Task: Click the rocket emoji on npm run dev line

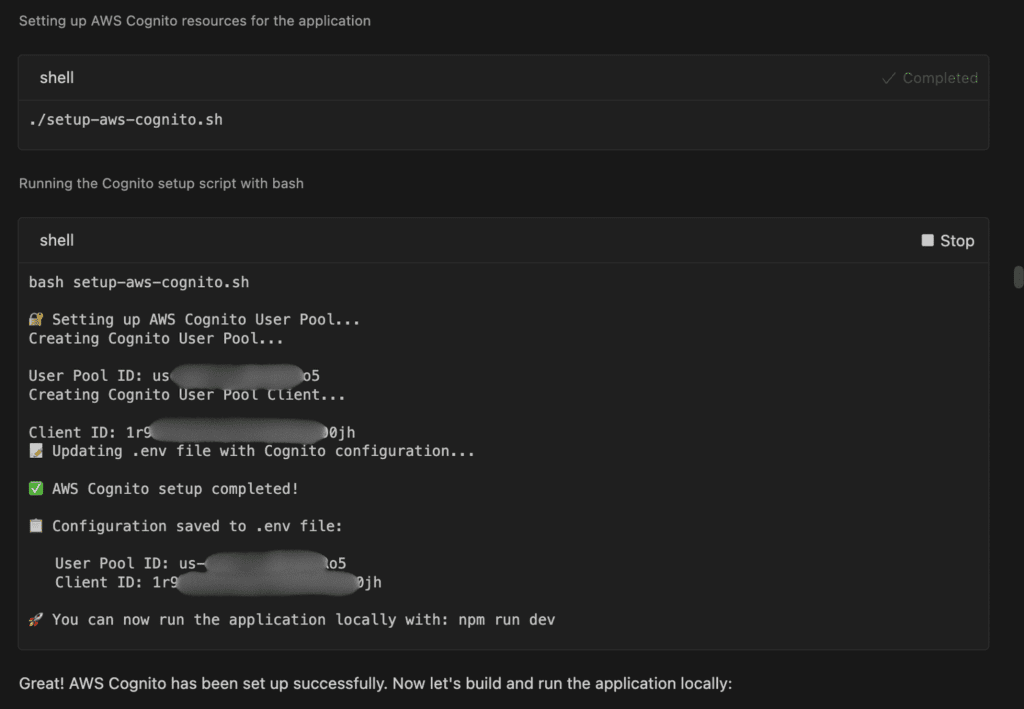Action: [x=35, y=620]
